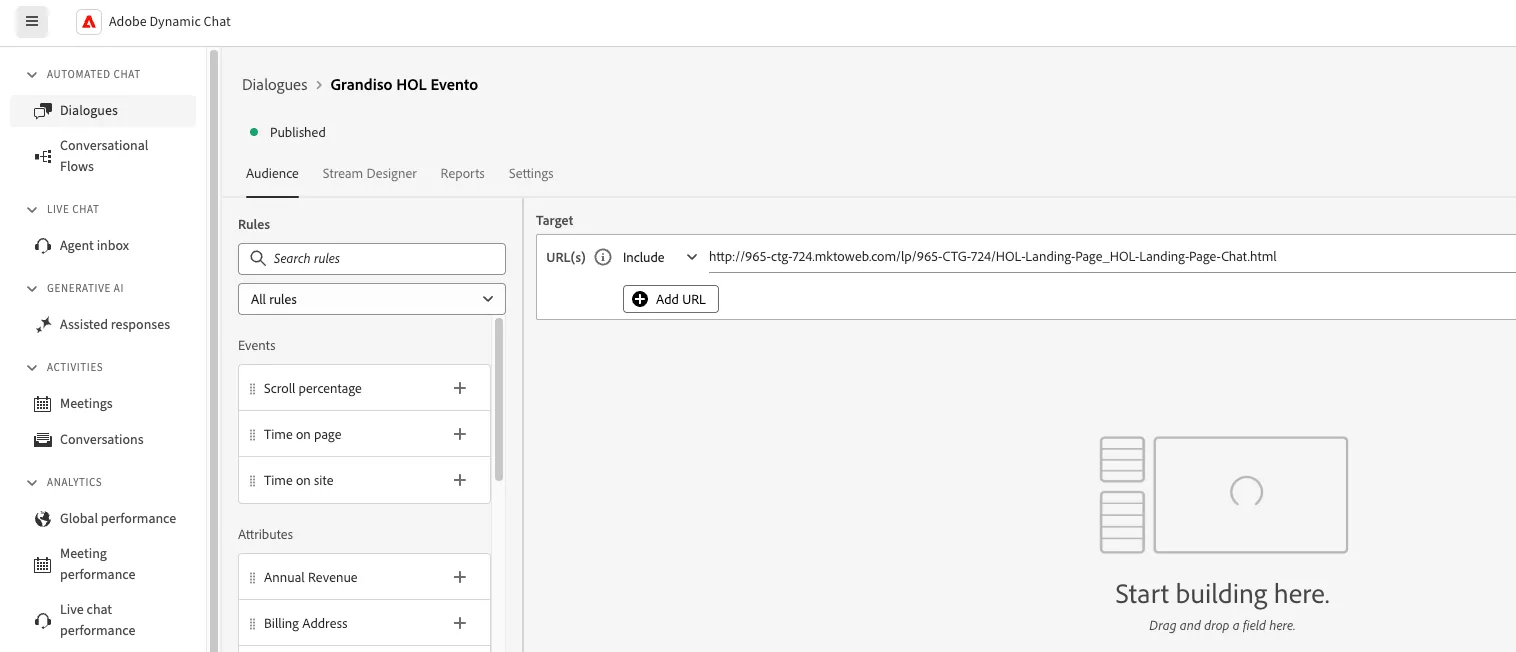Add the Time on page rule
This screenshot has width=1516, height=652.
460,434
